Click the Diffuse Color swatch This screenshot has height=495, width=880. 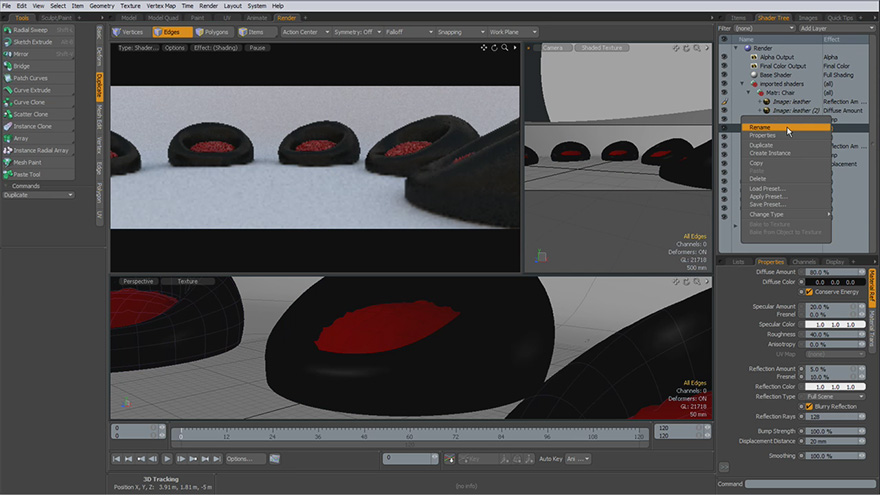click(x=835, y=282)
